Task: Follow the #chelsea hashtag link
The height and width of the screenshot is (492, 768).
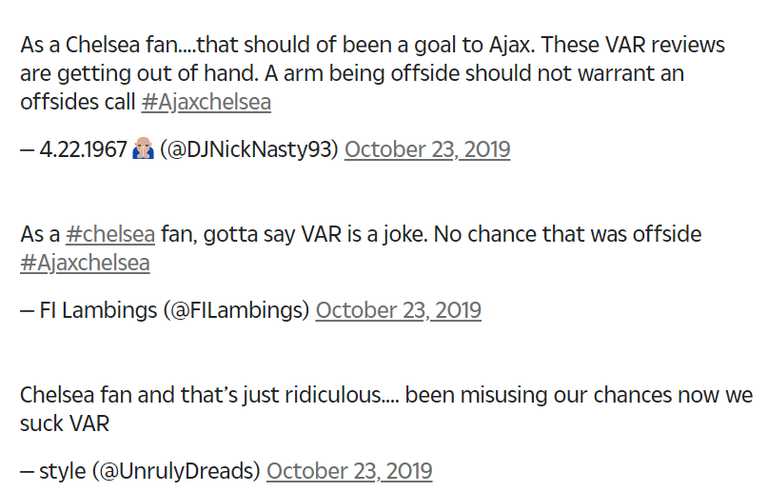Action: click(x=110, y=235)
